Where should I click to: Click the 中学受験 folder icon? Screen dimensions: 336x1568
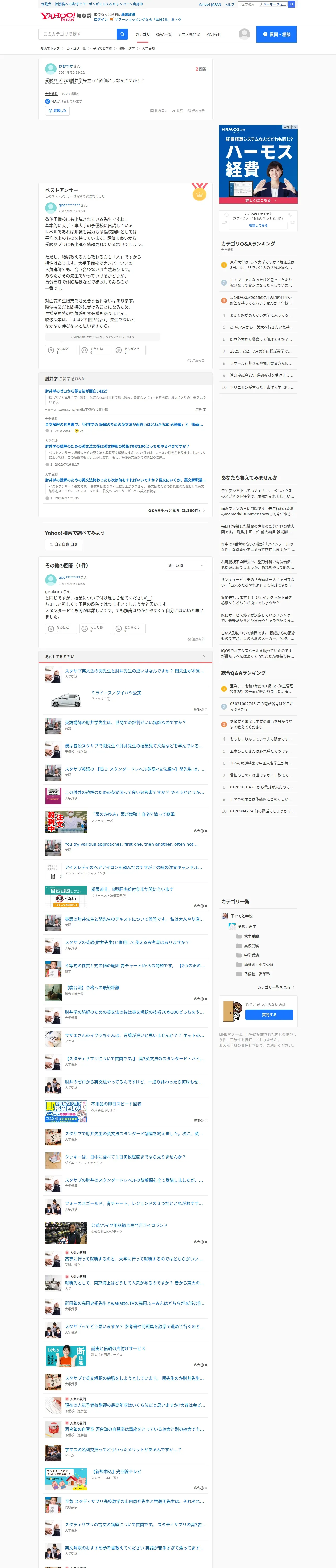pyautogui.click(x=238, y=955)
